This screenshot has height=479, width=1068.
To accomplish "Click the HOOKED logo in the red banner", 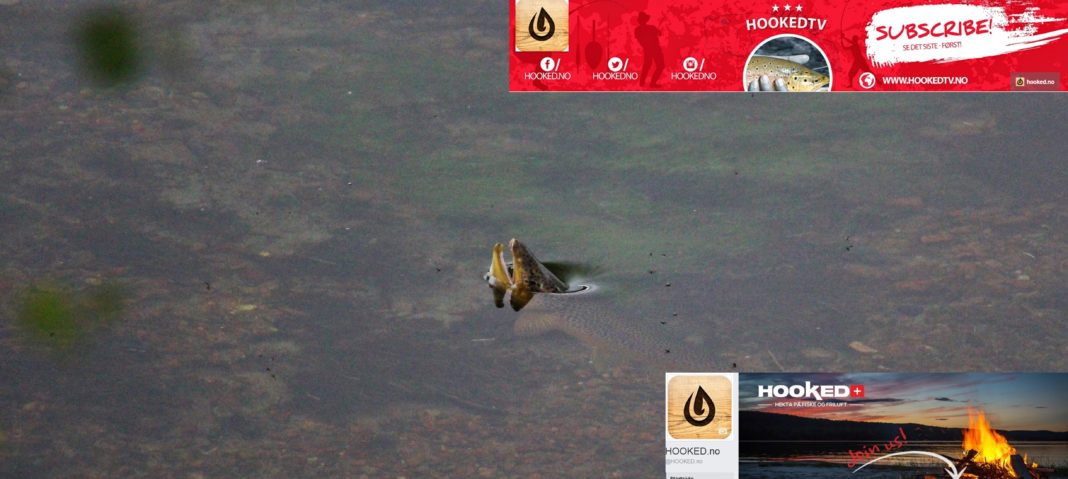I will (x=541, y=25).
